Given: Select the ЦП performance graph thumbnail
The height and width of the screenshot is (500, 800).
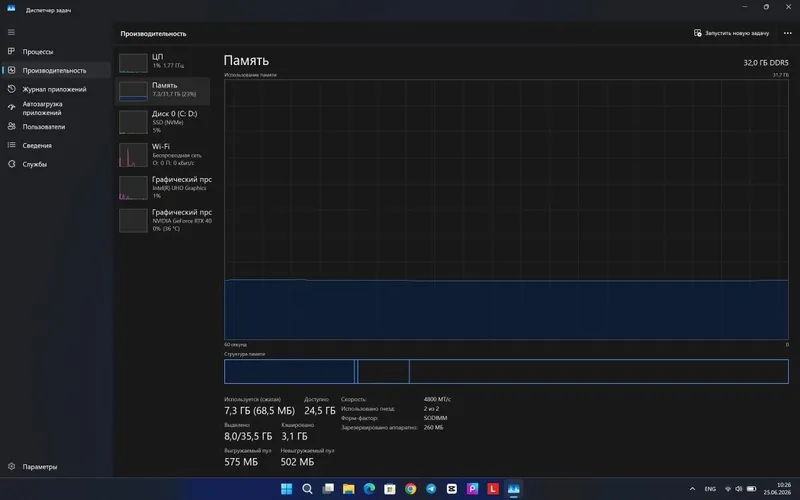Looking at the screenshot, I should coord(133,63).
